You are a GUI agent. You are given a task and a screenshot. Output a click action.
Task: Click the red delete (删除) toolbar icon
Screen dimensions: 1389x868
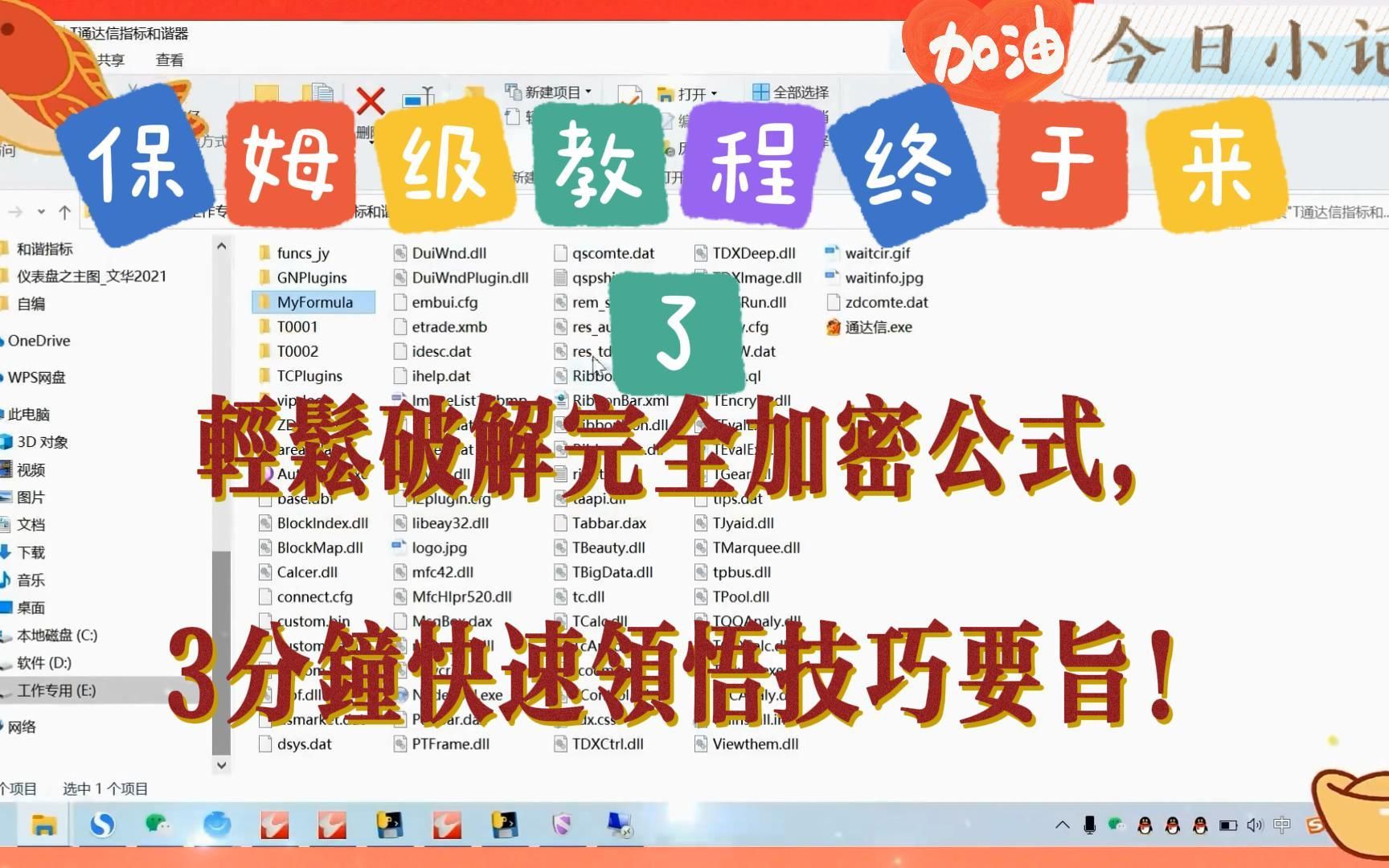369,100
